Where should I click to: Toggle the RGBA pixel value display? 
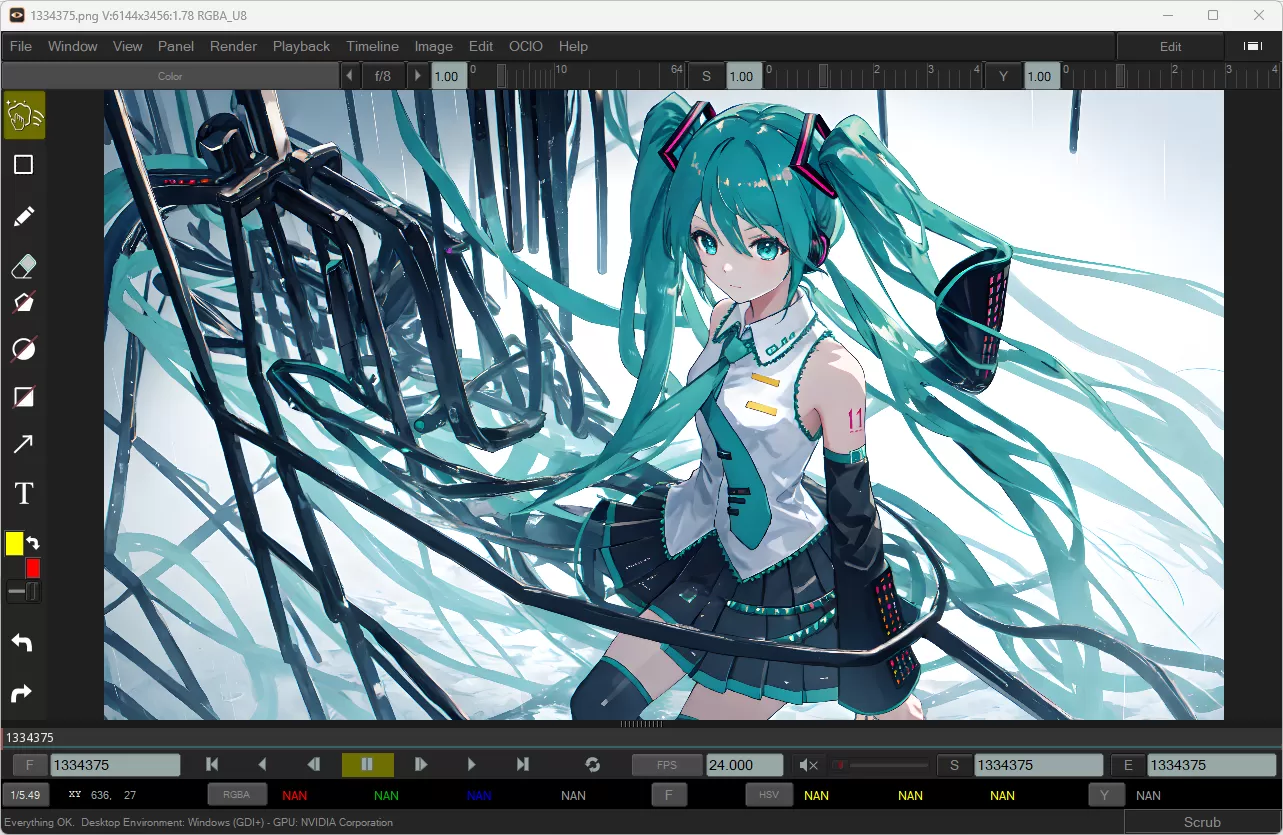point(236,794)
